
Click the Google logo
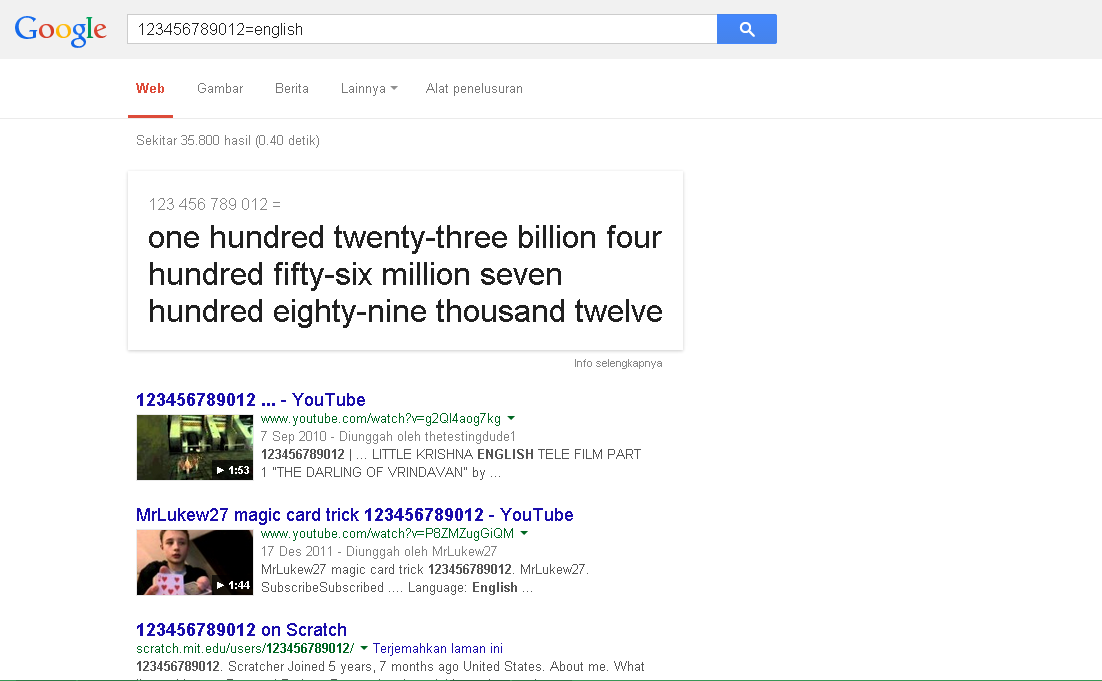click(60, 30)
